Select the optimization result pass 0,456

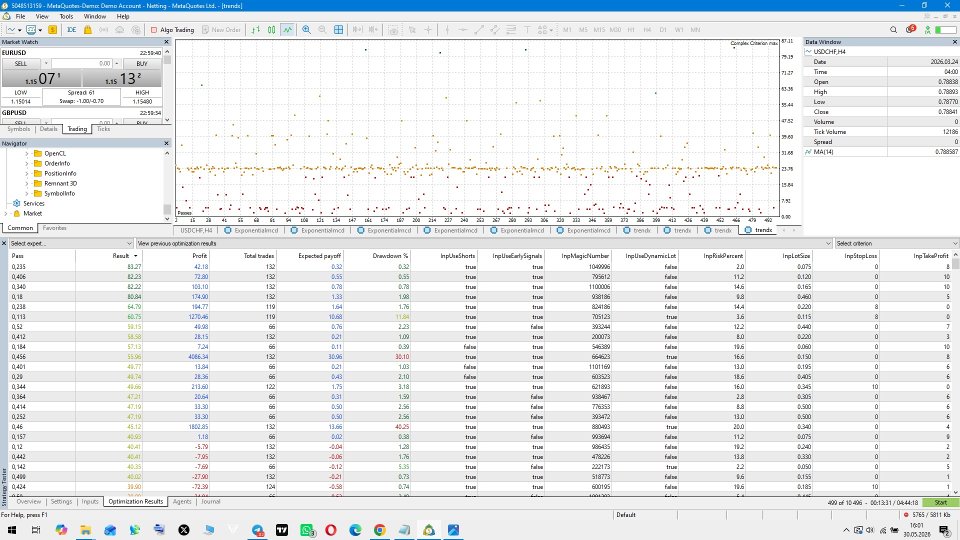[x=481, y=356]
